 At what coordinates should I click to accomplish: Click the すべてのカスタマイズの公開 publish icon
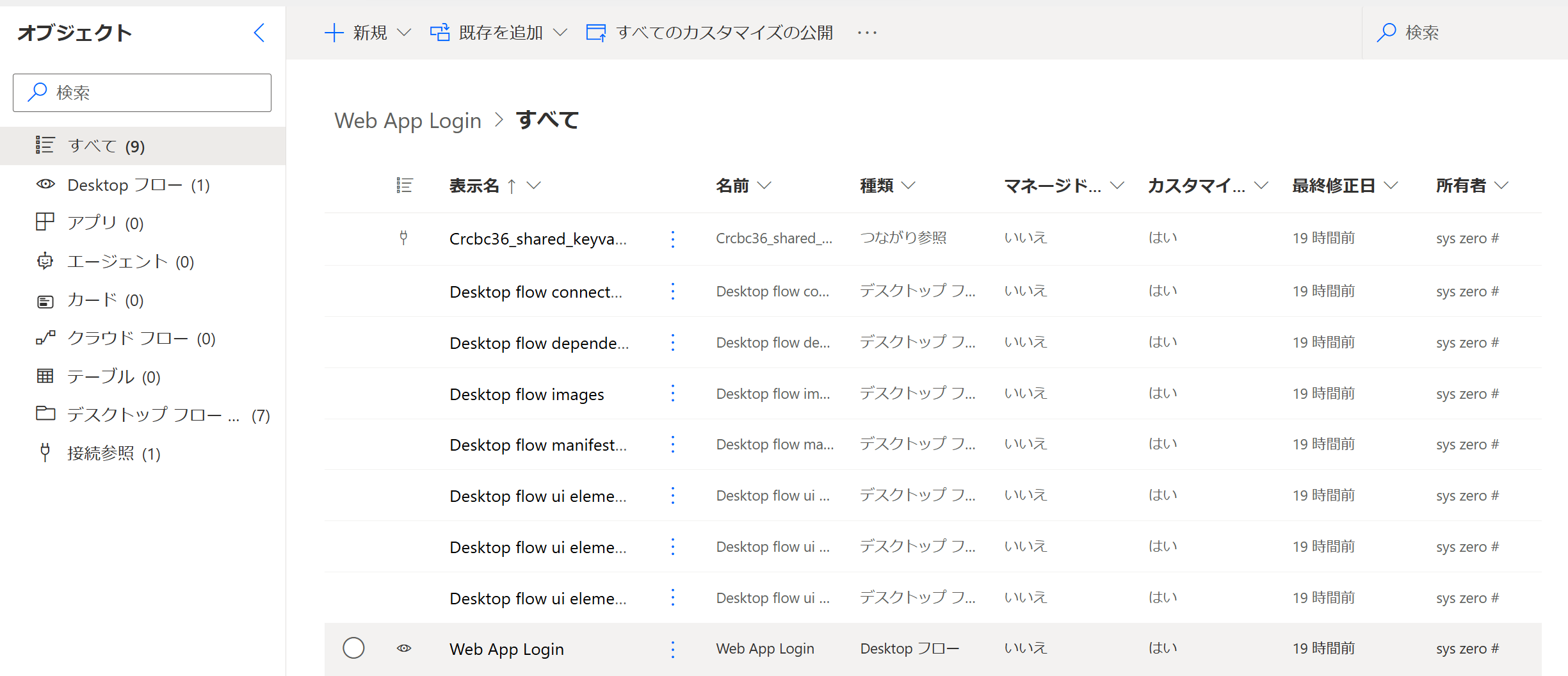pyautogui.click(x=596, y=33)
